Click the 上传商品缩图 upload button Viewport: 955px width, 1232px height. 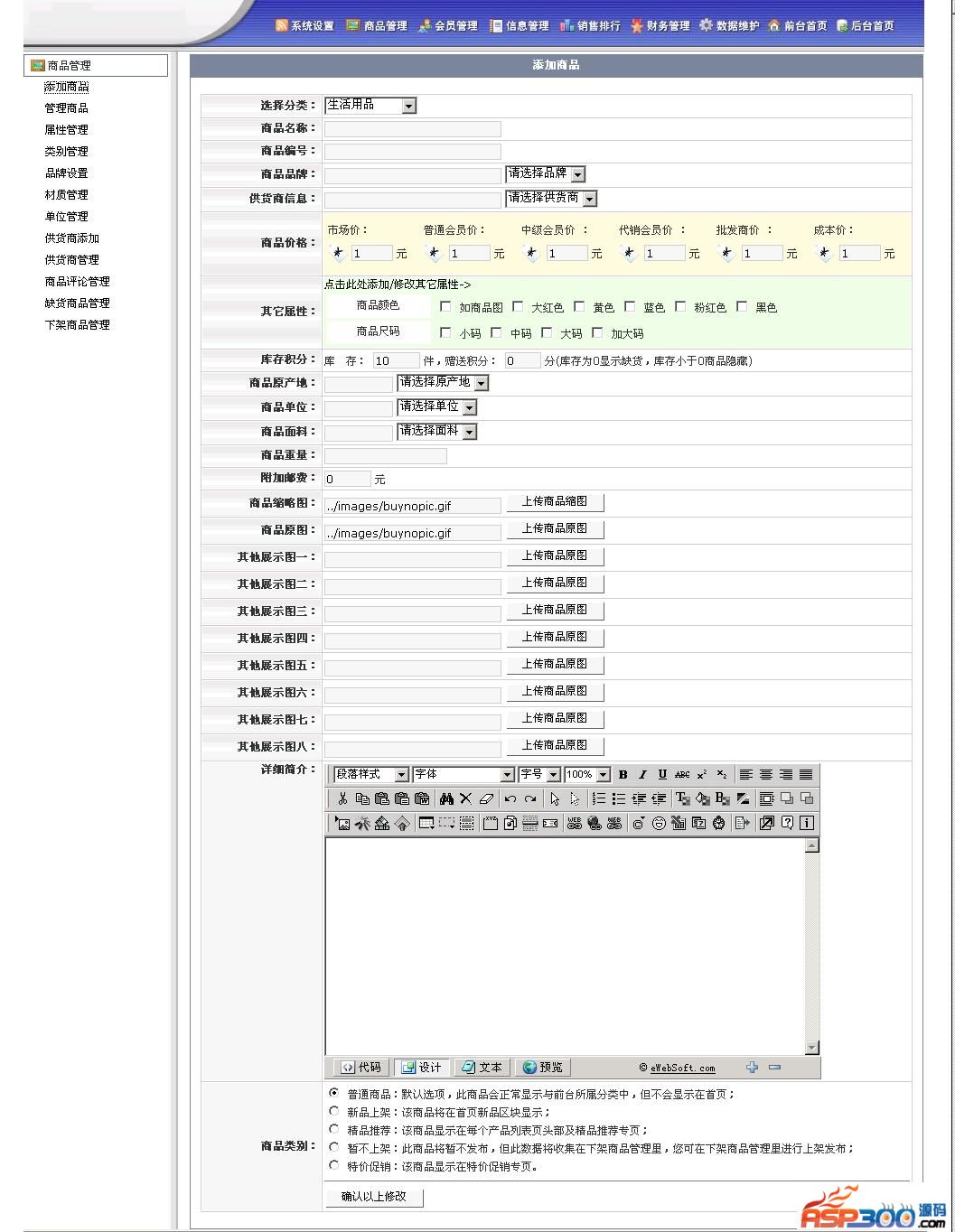click(x=555, y=502)
